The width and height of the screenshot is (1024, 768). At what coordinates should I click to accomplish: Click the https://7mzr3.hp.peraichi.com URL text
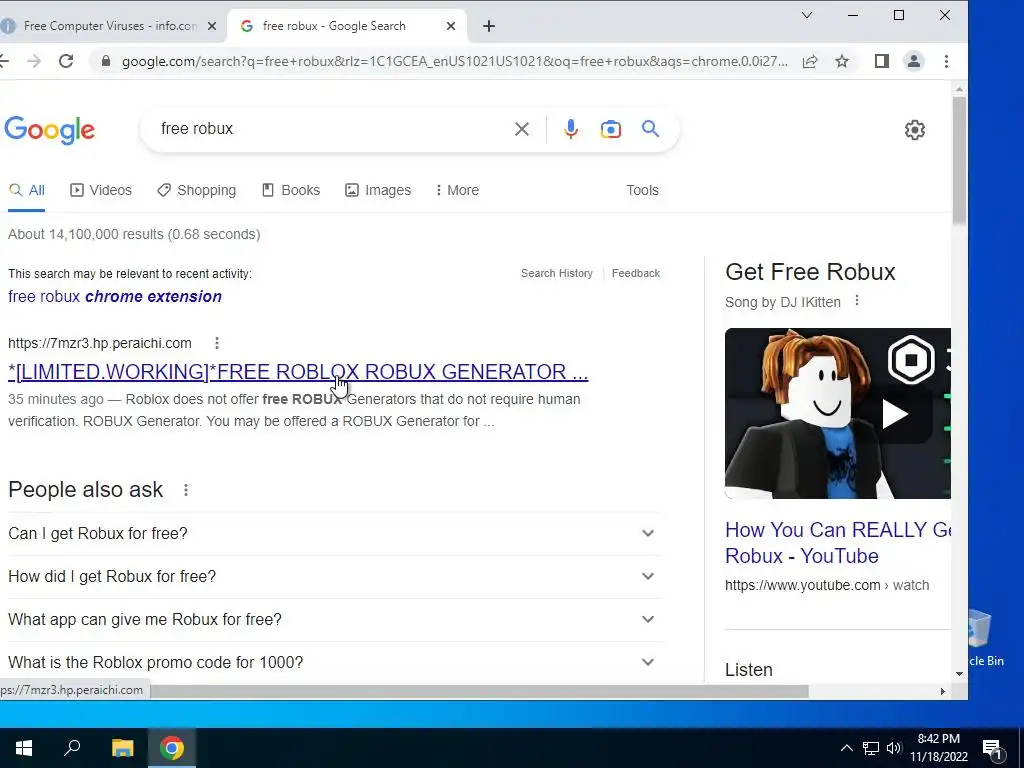pyautogui.click(x=100, y=343)
